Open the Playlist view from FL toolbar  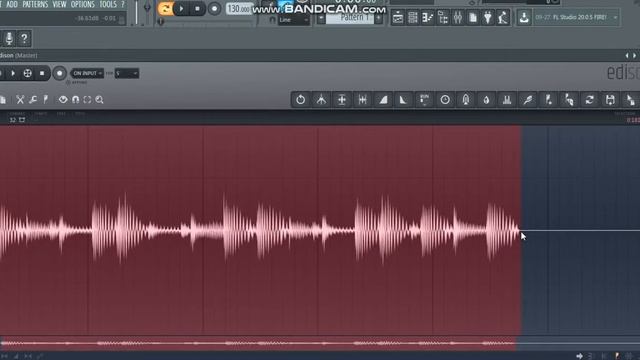(x=398, y=18)
